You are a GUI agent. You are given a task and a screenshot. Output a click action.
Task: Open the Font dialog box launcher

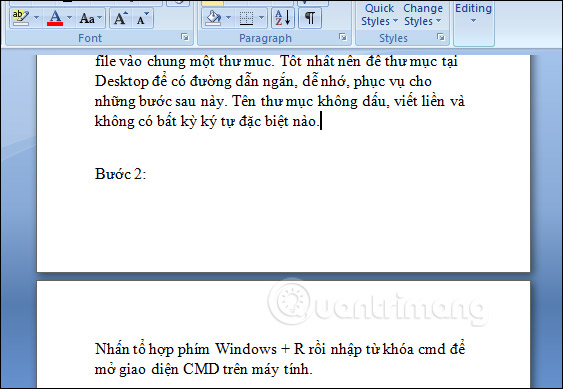pos(185,37)
